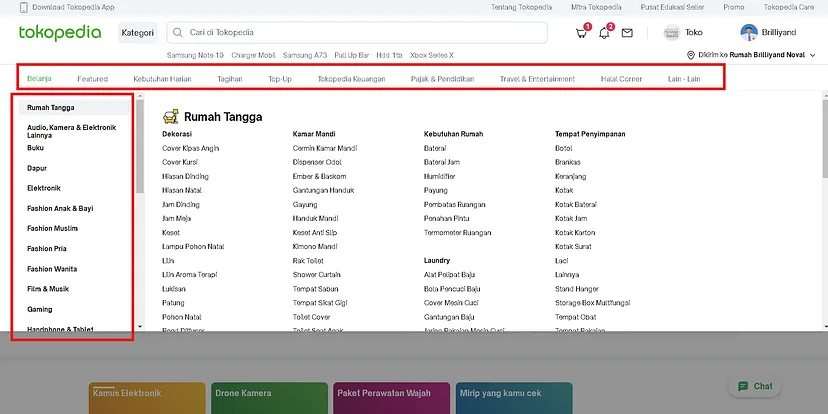This screenshot has height=414, width=828.
Task: Click the Toko shop avatar icon
Action: coord(672,33)
